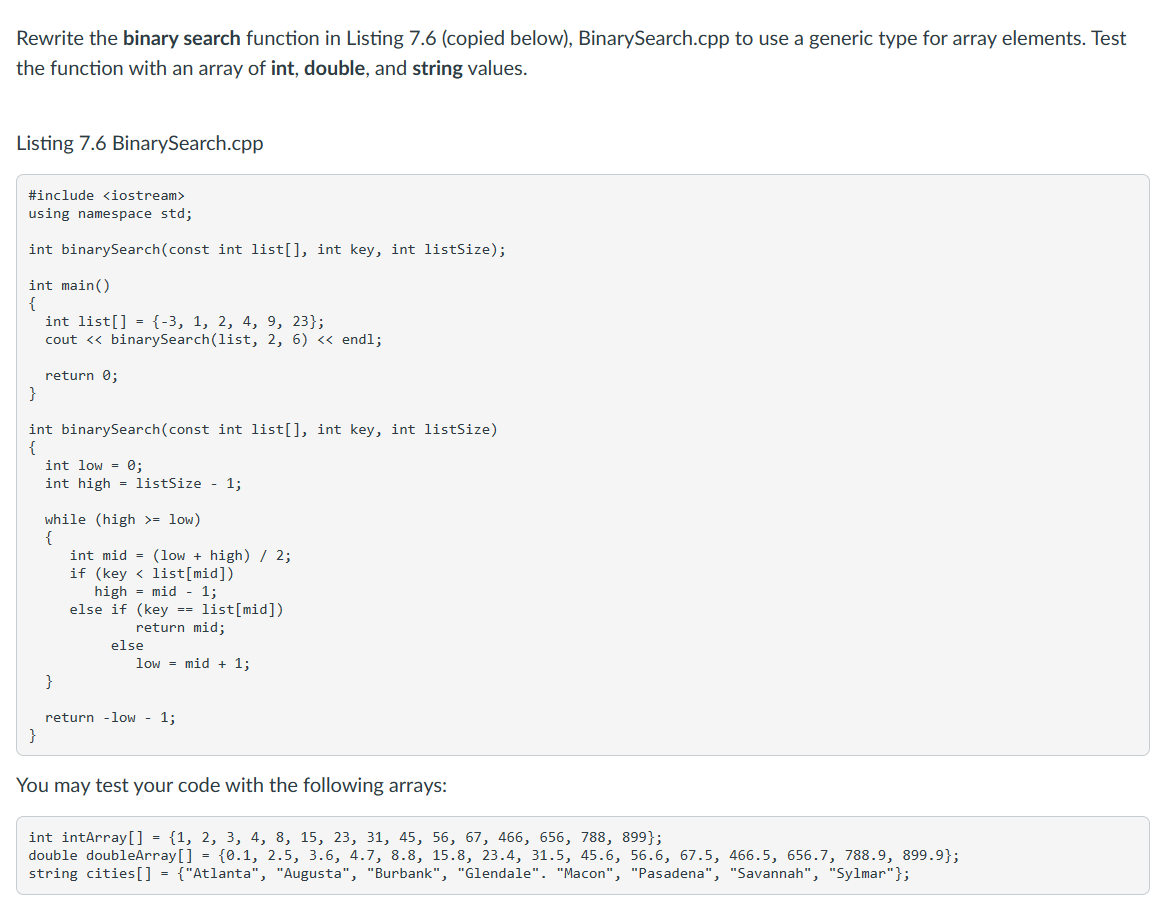1161x905 pixels.
Task: Click the 'string cities[]' declaration line
Action: tap(469, 873)
